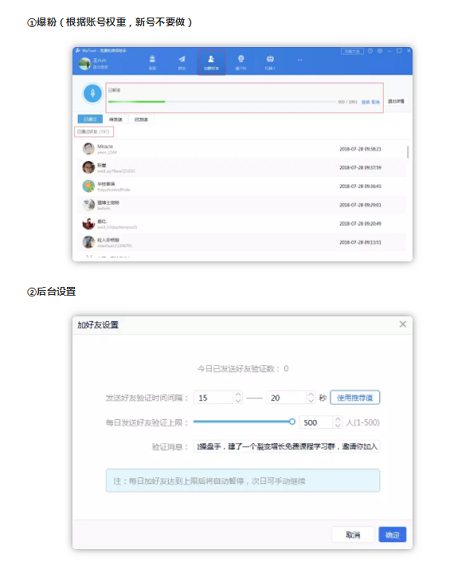
Task: Click the help question mark icon in title bar
Action: [370, 51]
